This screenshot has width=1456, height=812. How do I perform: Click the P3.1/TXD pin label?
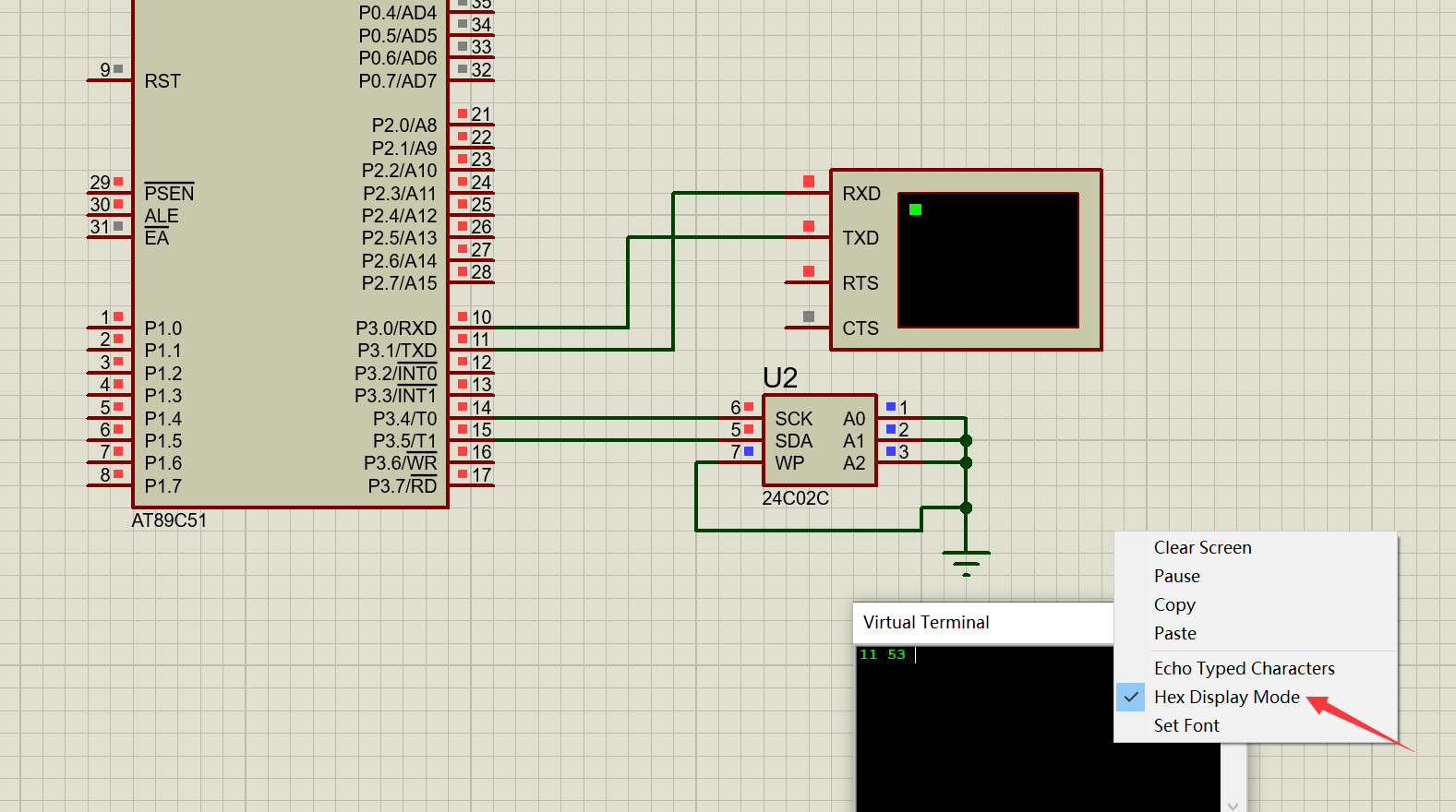[397, 351]
